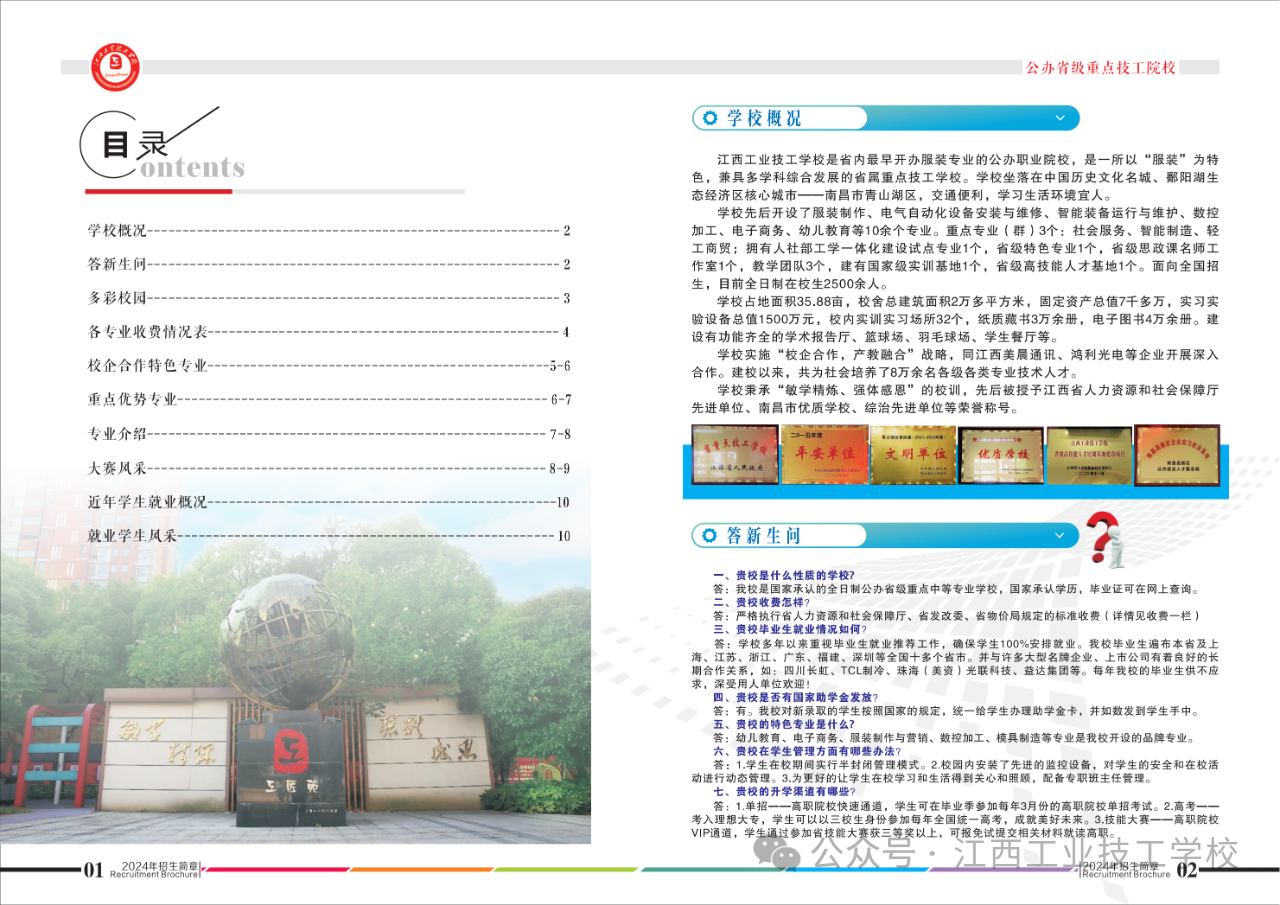
Task: Click the 优质学校 award plaque
Action: 1001,454
